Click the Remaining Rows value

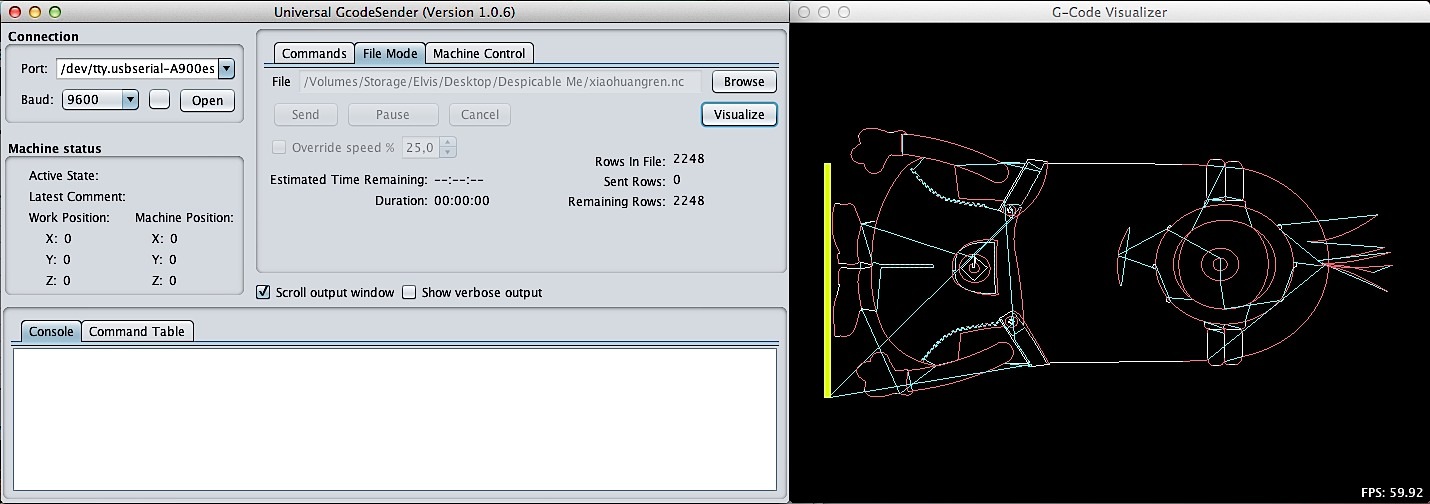(x=689, y=201)
